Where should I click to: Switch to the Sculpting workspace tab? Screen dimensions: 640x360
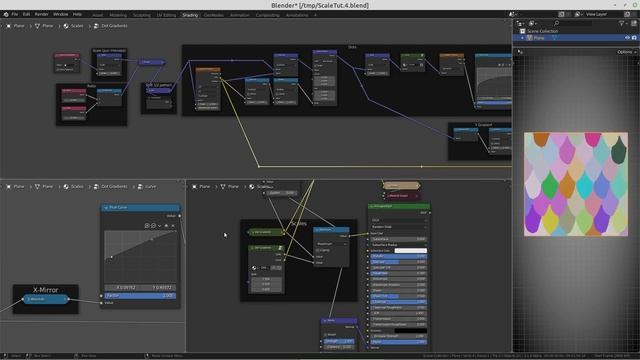point(142,15)
